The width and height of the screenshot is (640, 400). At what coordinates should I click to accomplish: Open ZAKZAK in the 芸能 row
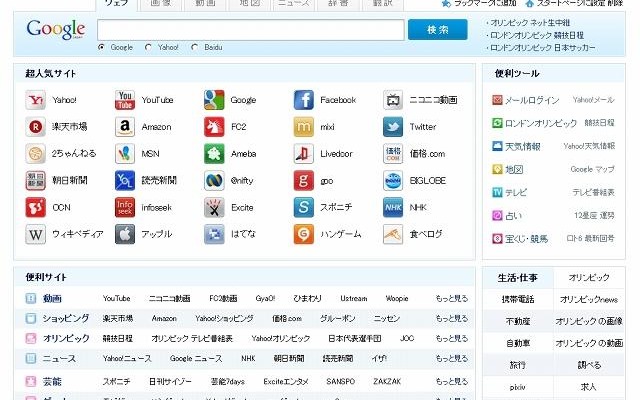coord(387,381)
